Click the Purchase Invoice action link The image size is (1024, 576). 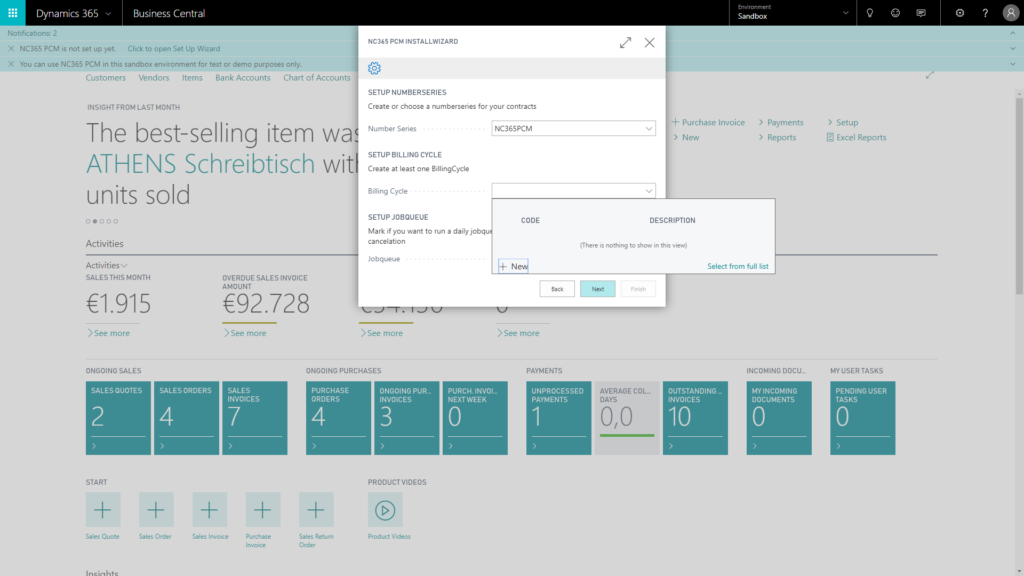(708, 122)
